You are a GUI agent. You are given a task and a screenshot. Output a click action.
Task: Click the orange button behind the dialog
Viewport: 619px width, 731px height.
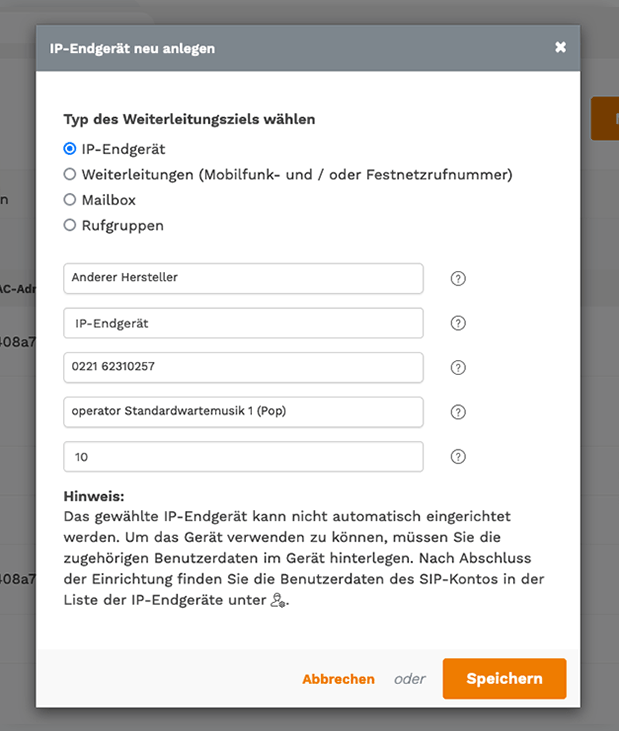605,118
